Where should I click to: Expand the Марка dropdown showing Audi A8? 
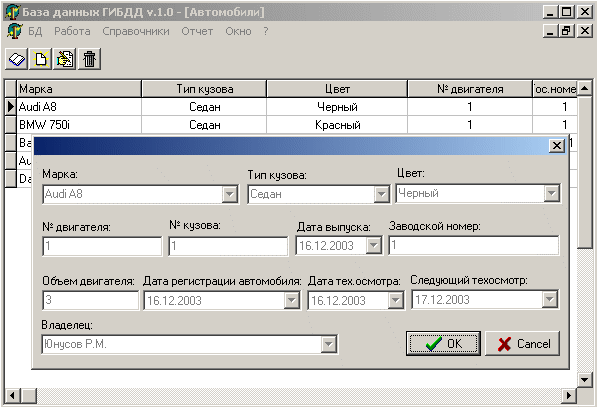pyautogui.click(x=230, y=194)
